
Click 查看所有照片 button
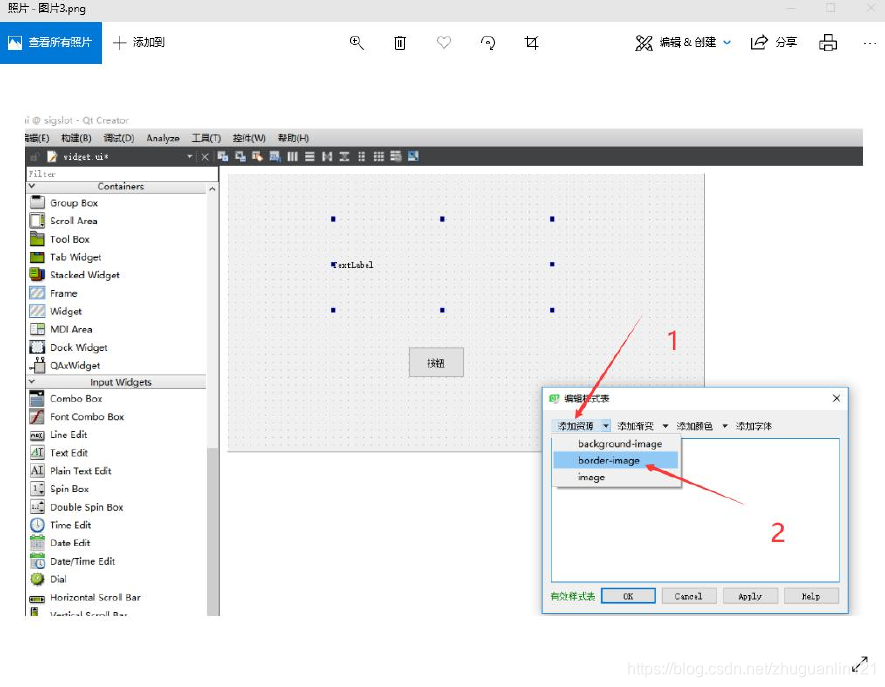51,42
